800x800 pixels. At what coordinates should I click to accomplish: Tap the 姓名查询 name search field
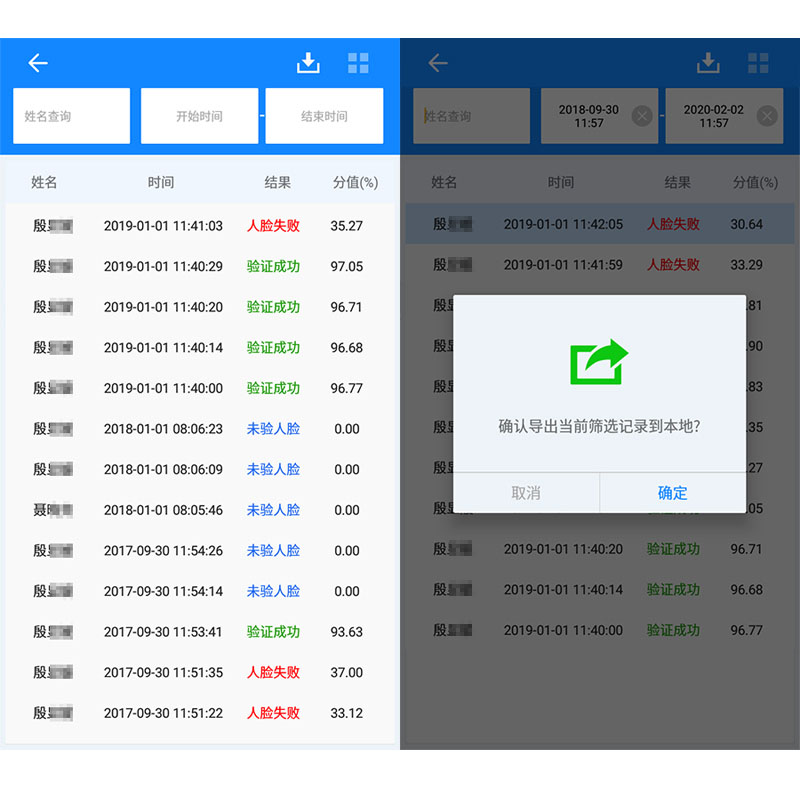pyautogui.click(x=70, y=116)
